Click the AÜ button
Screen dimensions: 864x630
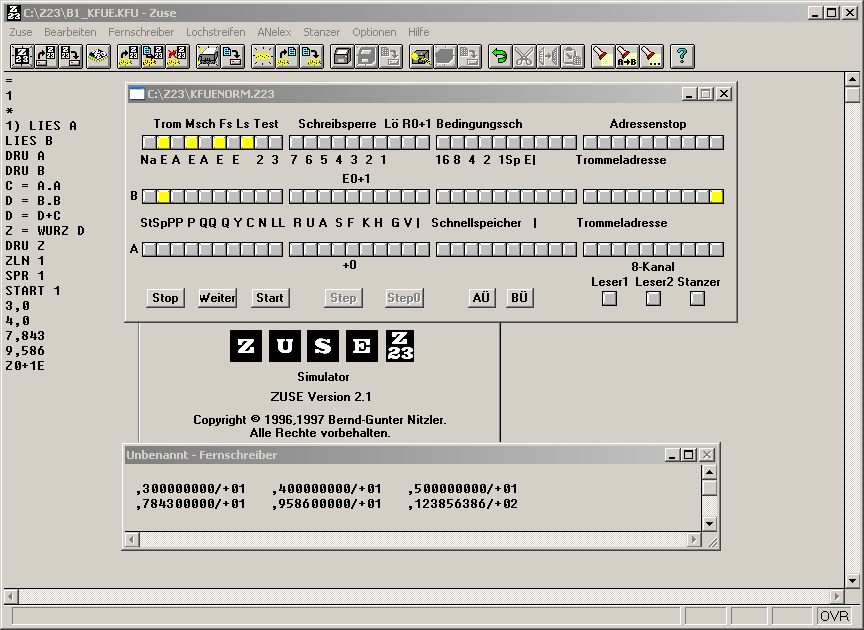tap(482, 298)
